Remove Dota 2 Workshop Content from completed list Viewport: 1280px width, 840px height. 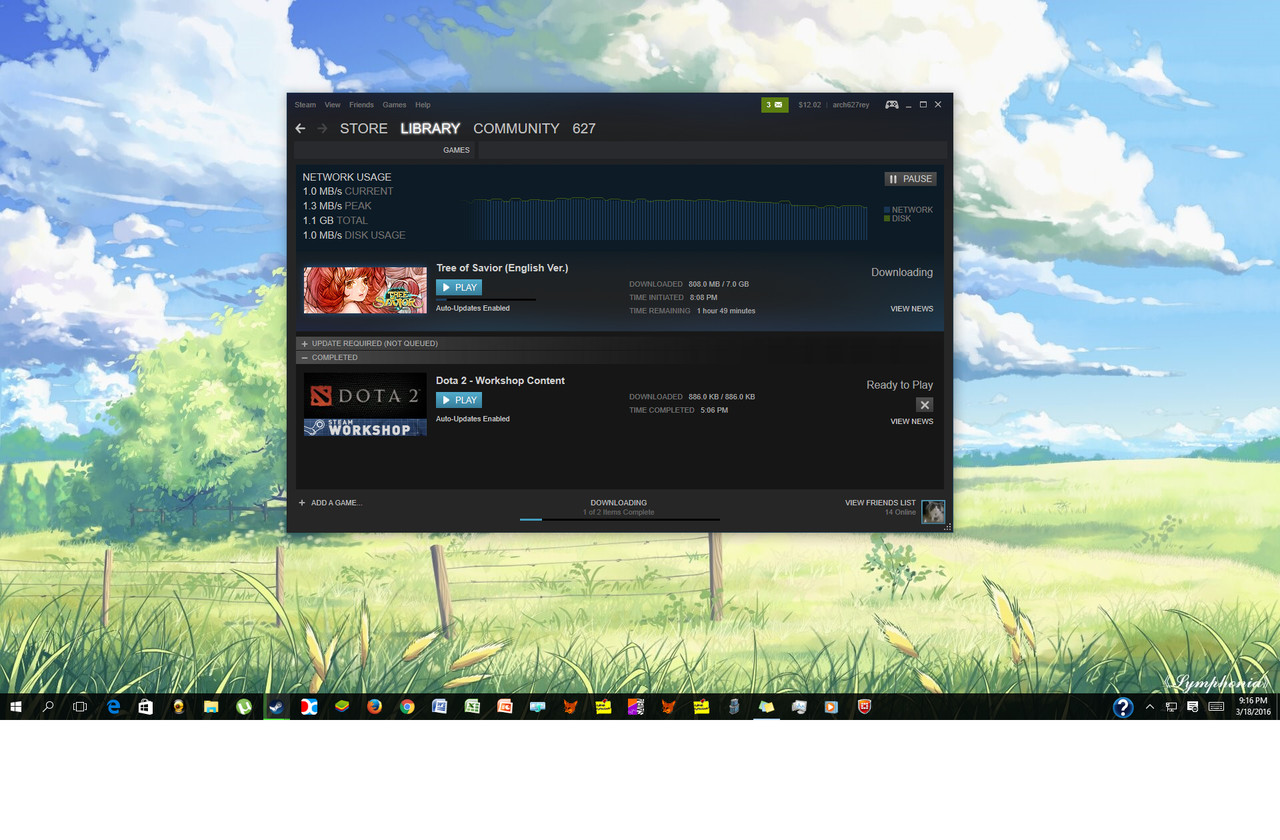925,405
